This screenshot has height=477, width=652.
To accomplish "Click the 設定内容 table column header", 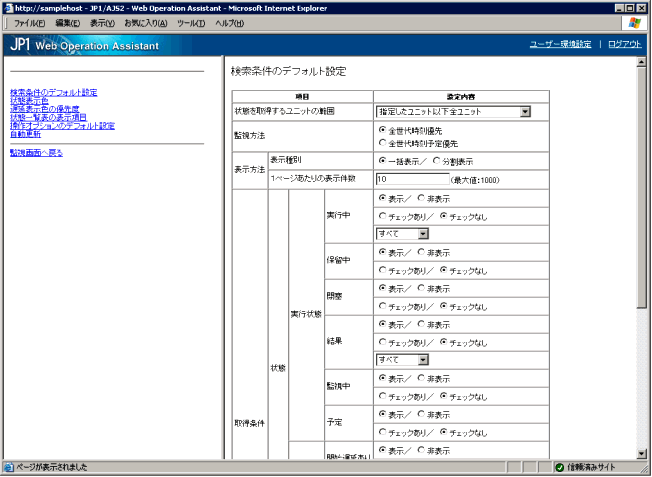I will [461, 96].
